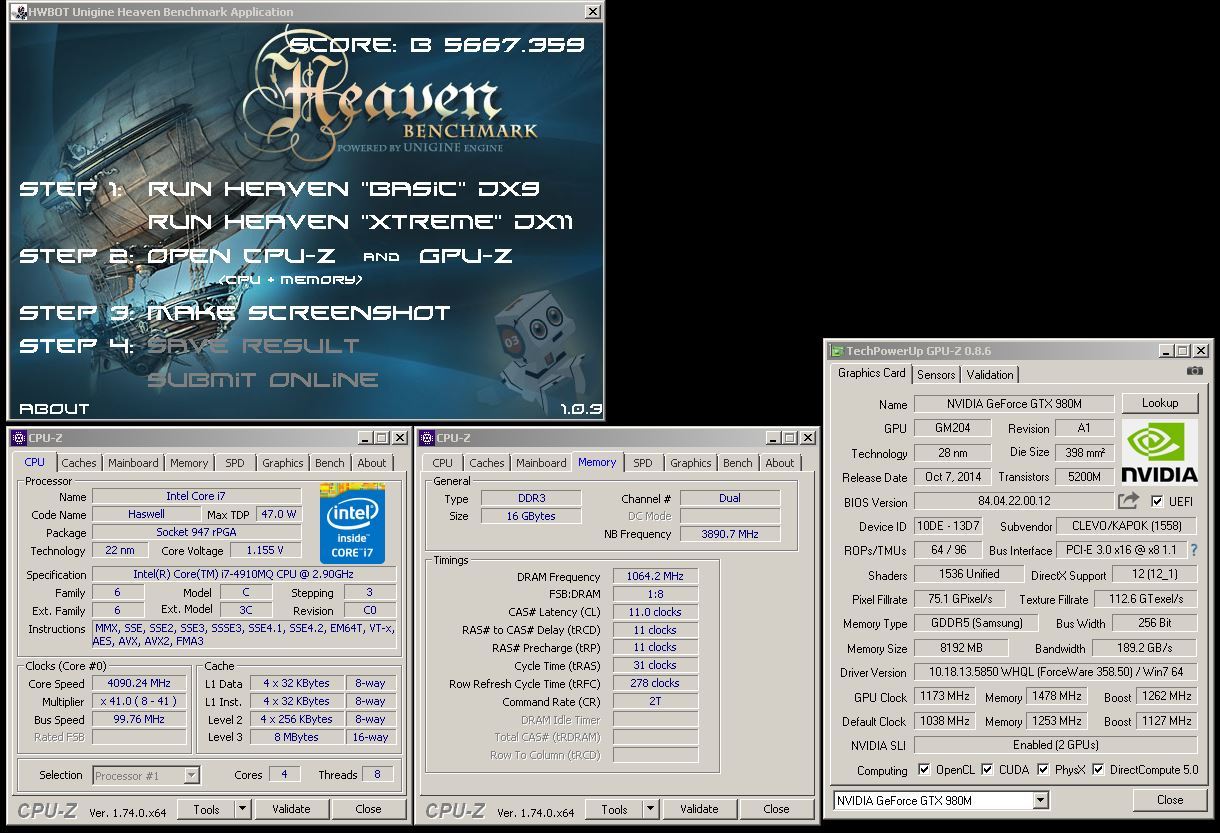Click the Bus Interface question mark icon

point(1193,550)
